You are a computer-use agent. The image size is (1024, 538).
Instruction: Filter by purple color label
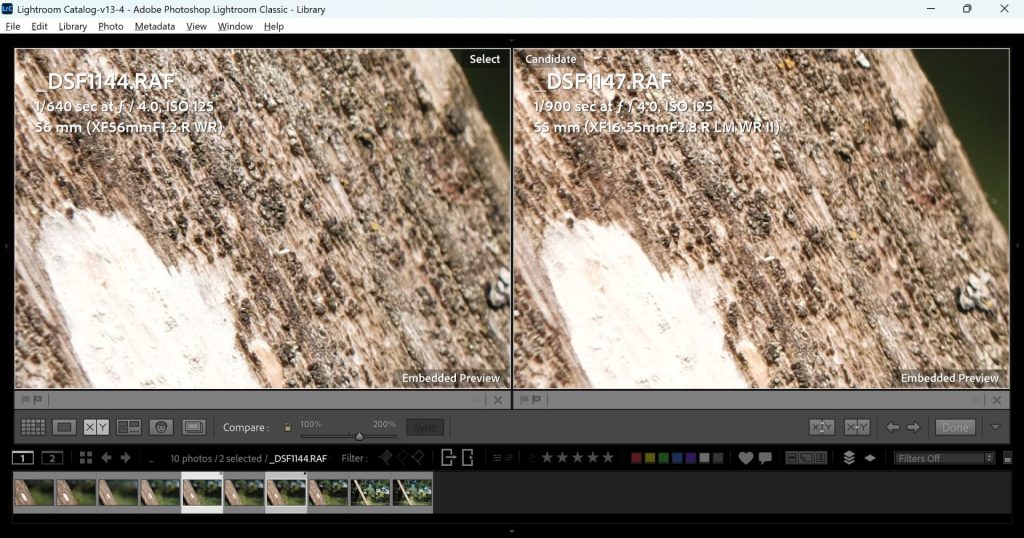[x=691, y=458]
